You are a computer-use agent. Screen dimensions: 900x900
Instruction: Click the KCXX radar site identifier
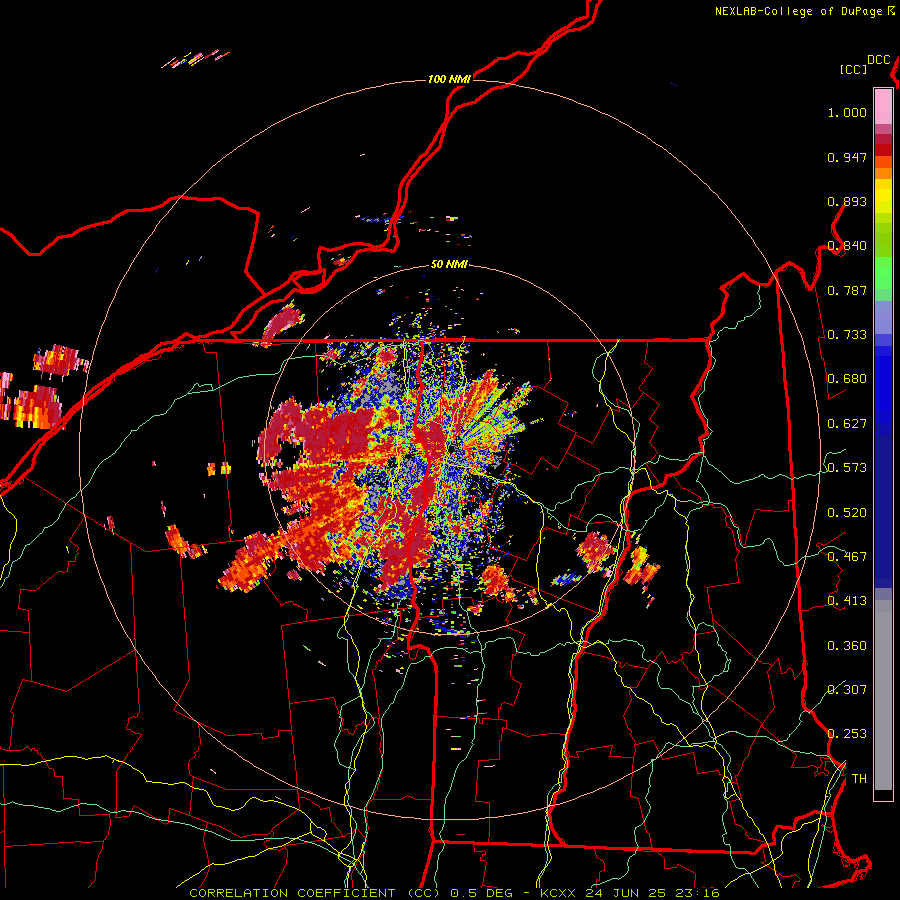pos(557,893)
